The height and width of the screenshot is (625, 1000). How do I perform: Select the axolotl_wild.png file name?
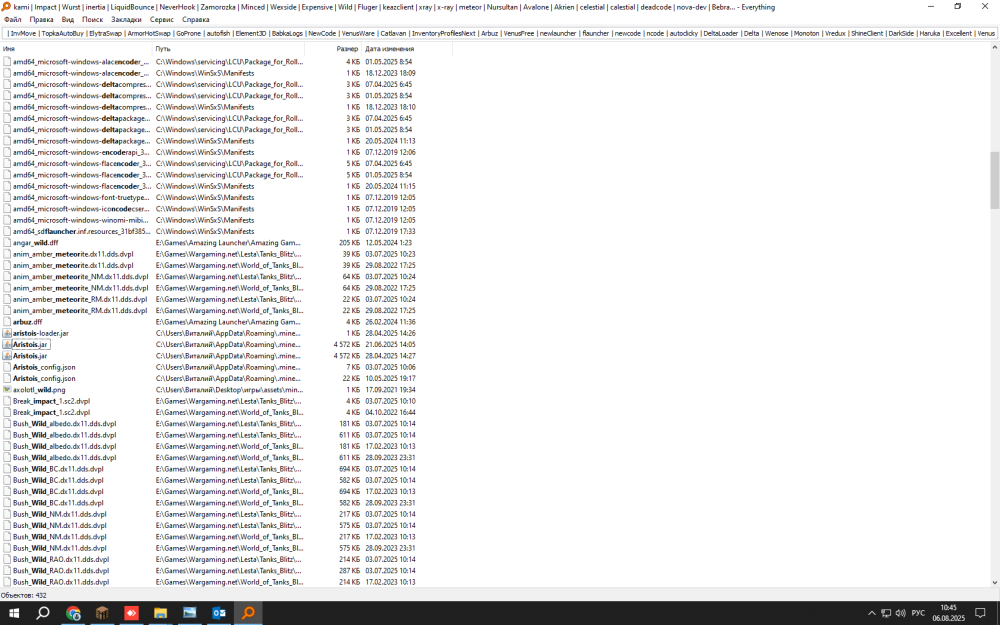point(39,390)
